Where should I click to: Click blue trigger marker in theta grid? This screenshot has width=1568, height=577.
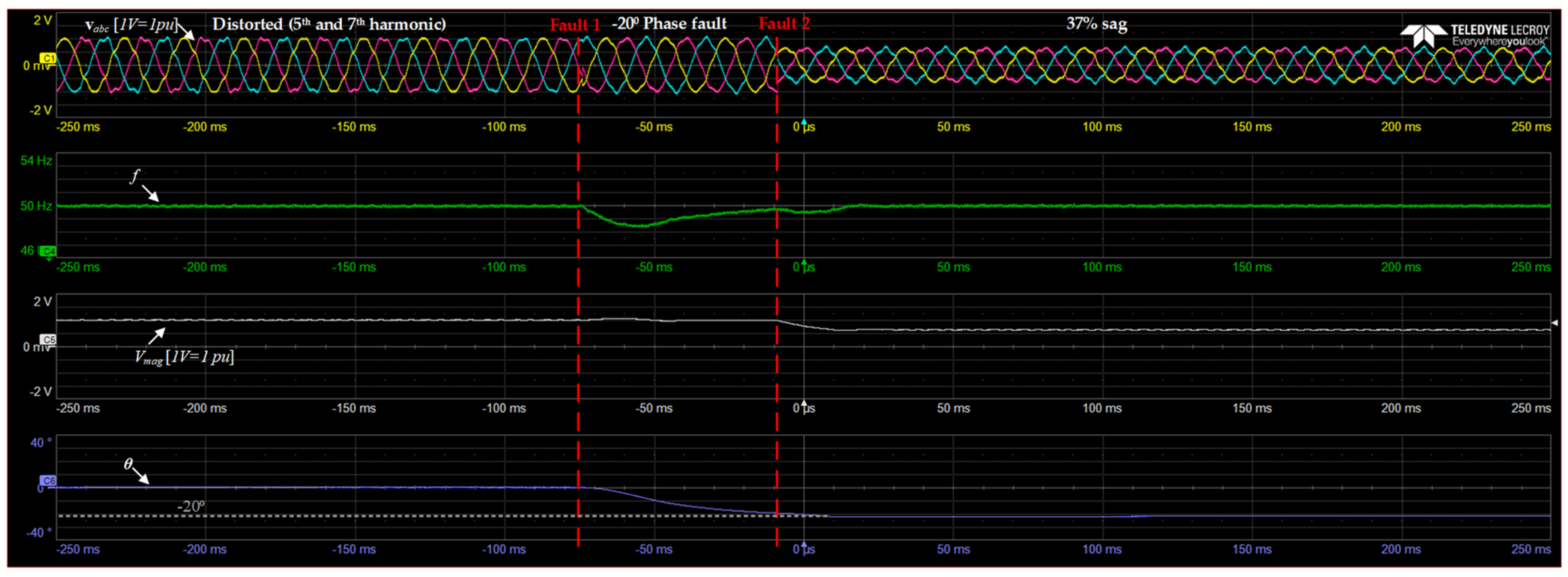[804, 545]
